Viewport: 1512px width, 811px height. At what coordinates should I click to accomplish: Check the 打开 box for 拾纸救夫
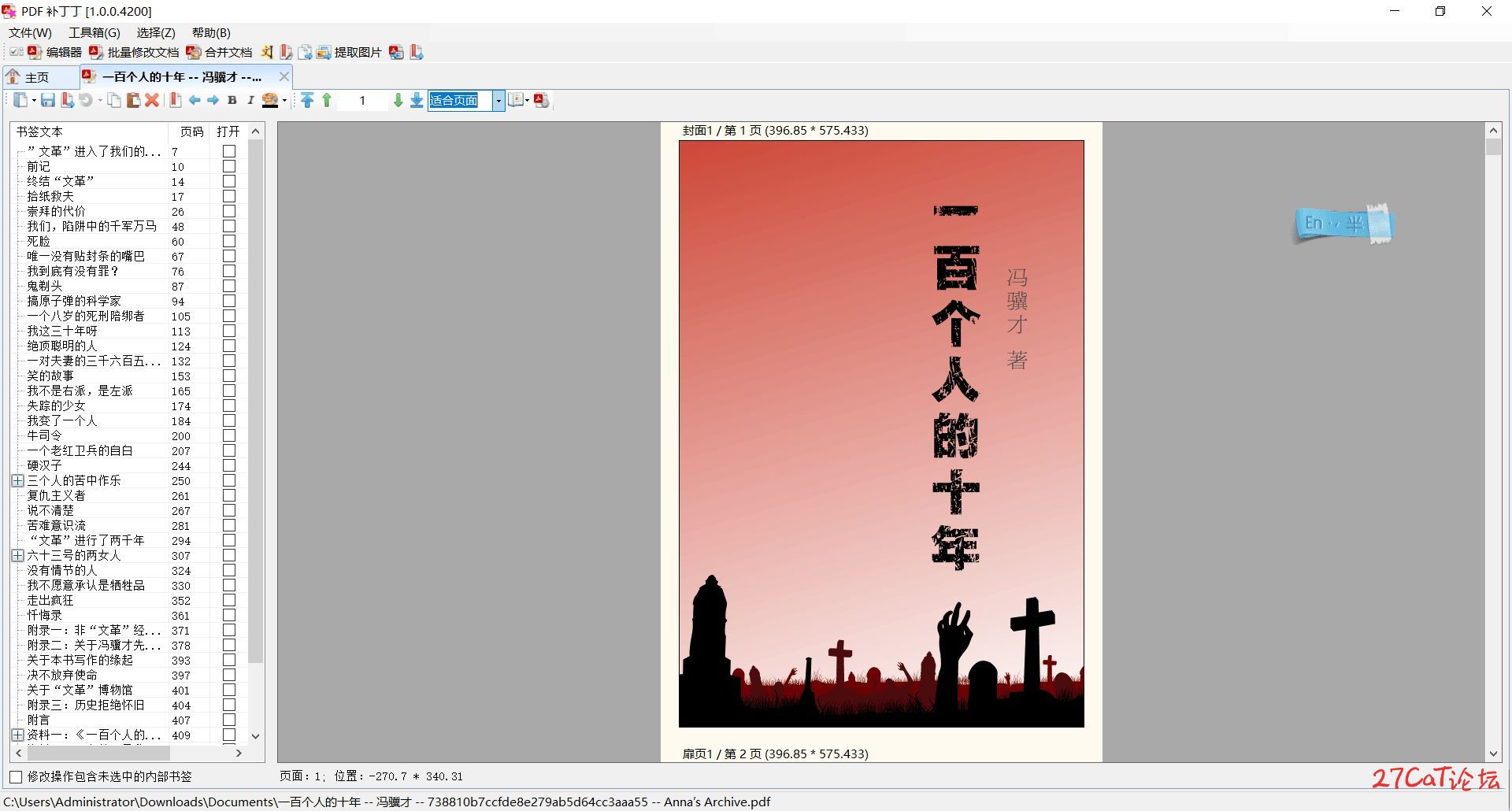coord(229,196)
